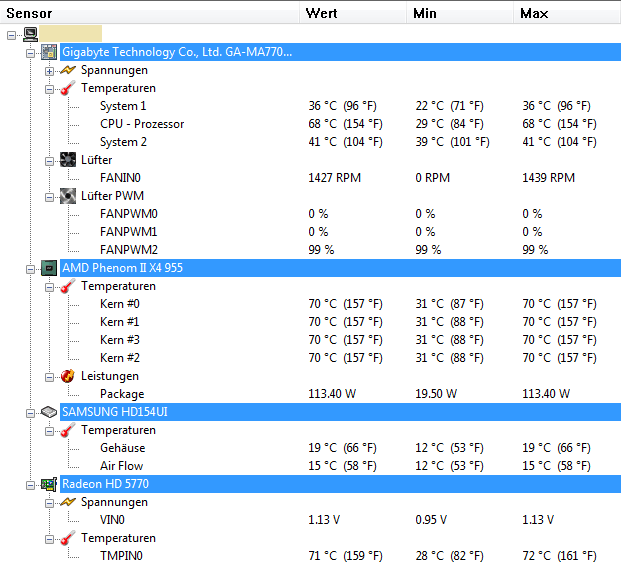Click the Max column header
The image size is (621, 577).
pyautogui.click(x=568, y=13)
